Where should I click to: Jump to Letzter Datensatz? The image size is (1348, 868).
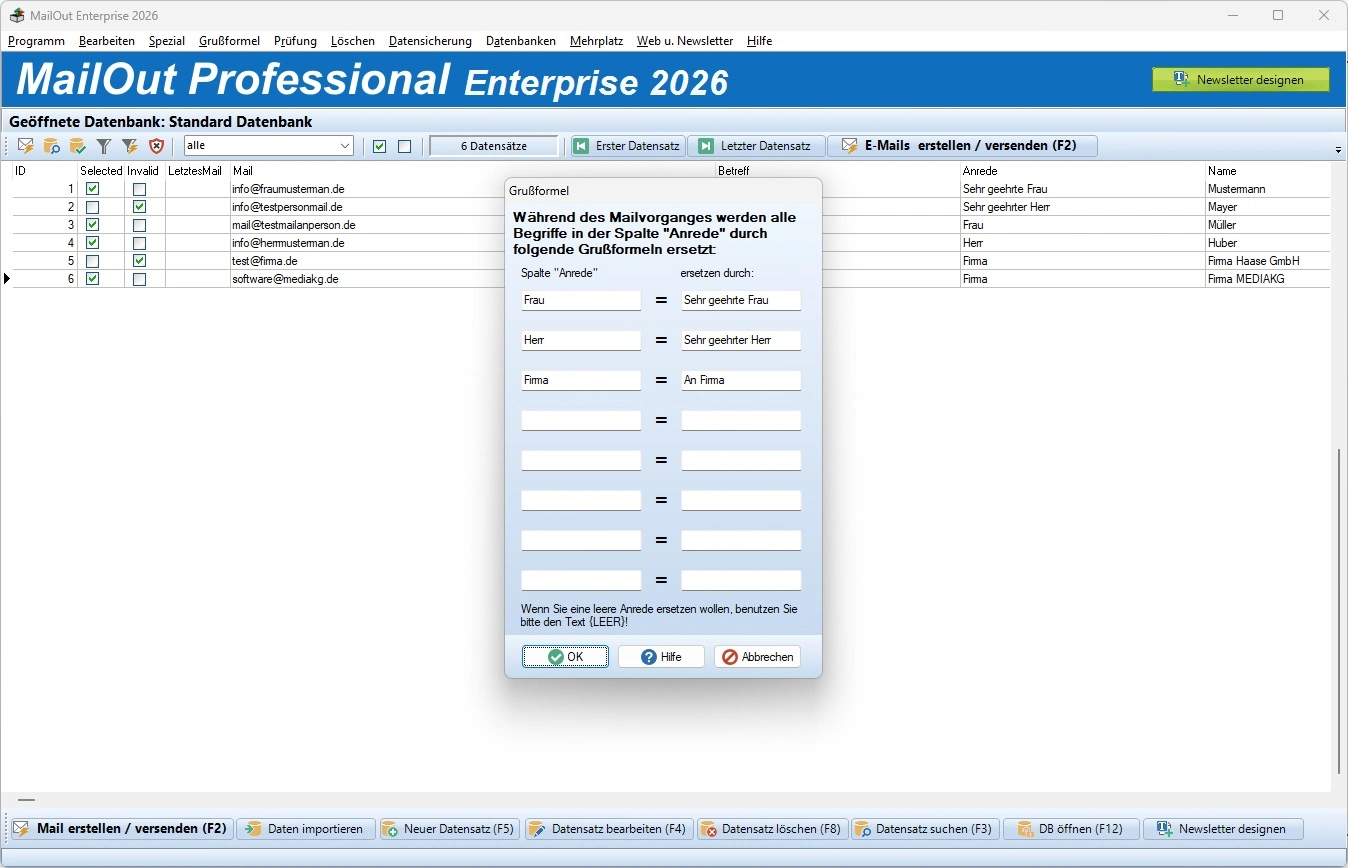[x=756, y=146]
